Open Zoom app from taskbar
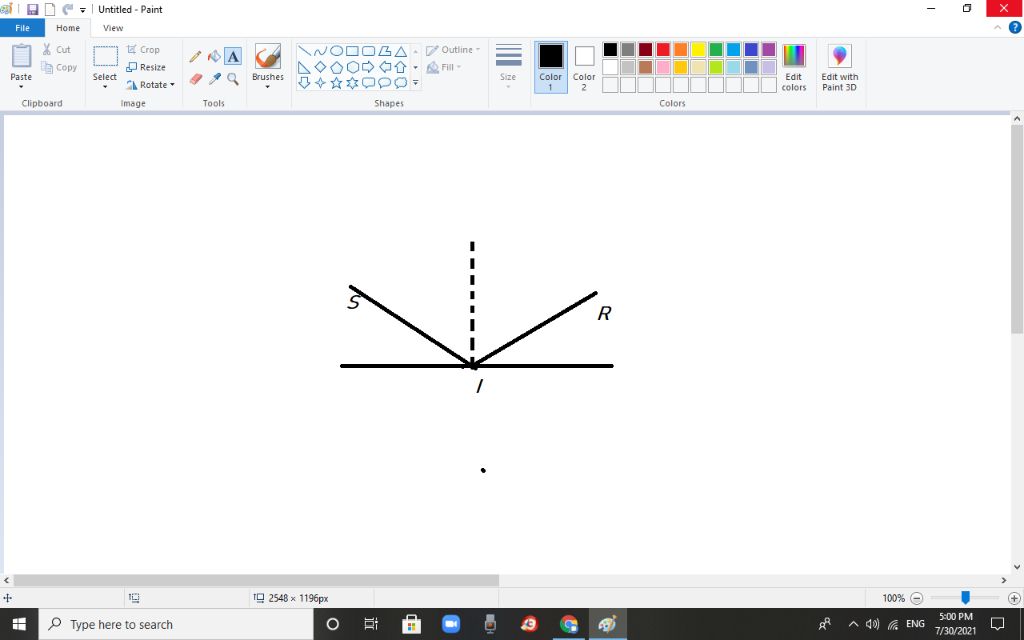The image size is (1024, 640). point(451,624)
